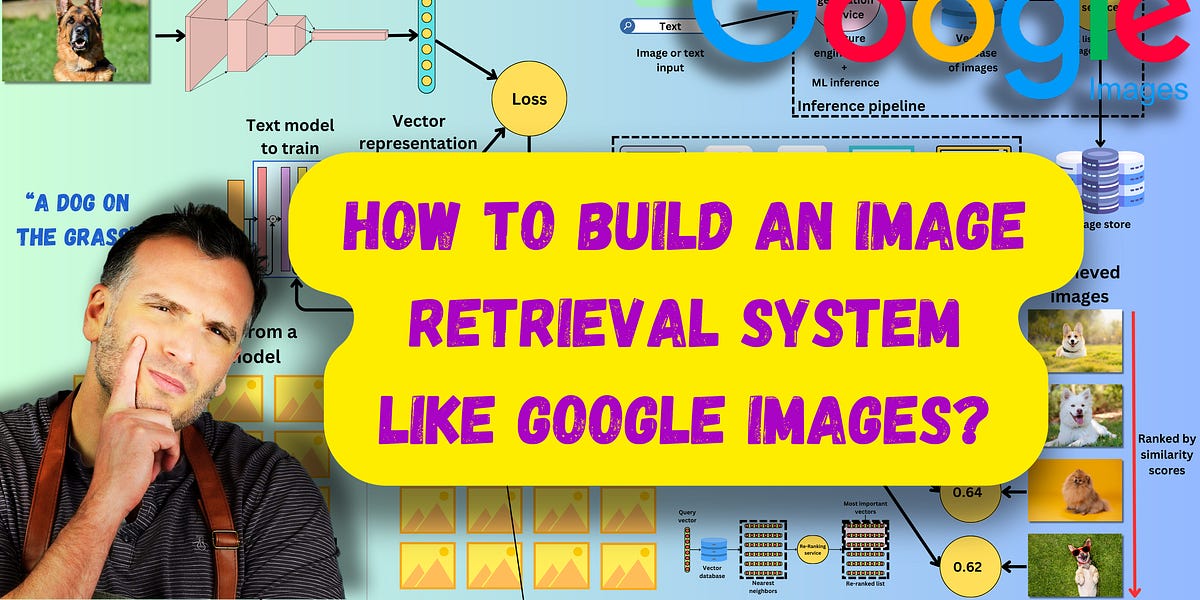
Task: Select the Vector database cylinder icon
Action: tap(715, 551)
